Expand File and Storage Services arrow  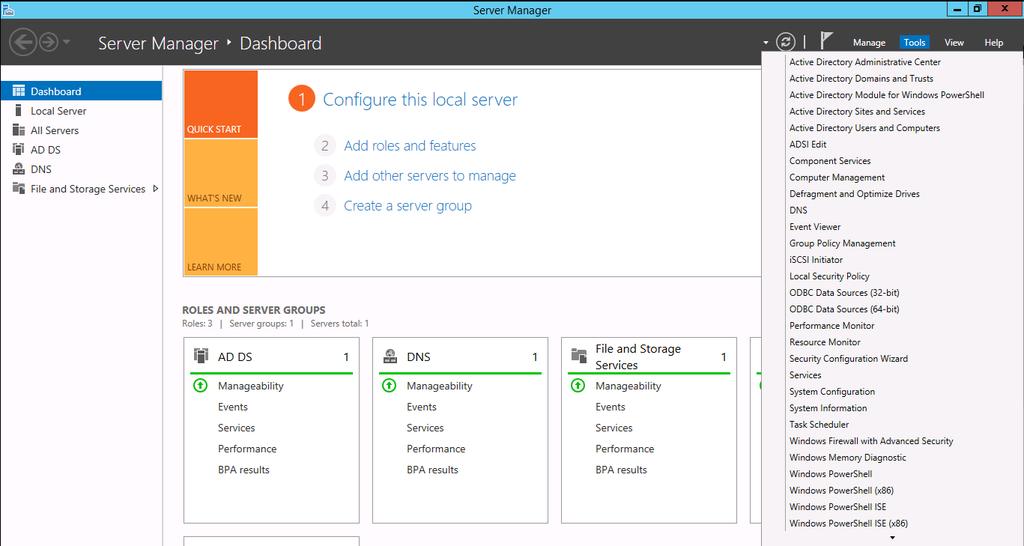[x=155, y=188]
